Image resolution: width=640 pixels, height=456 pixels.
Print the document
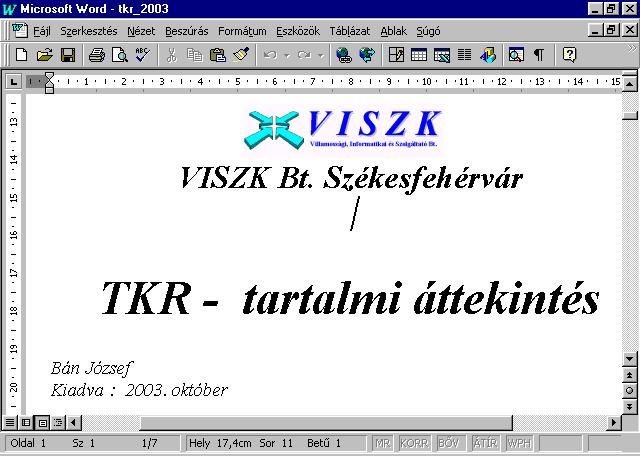[97, 54]
